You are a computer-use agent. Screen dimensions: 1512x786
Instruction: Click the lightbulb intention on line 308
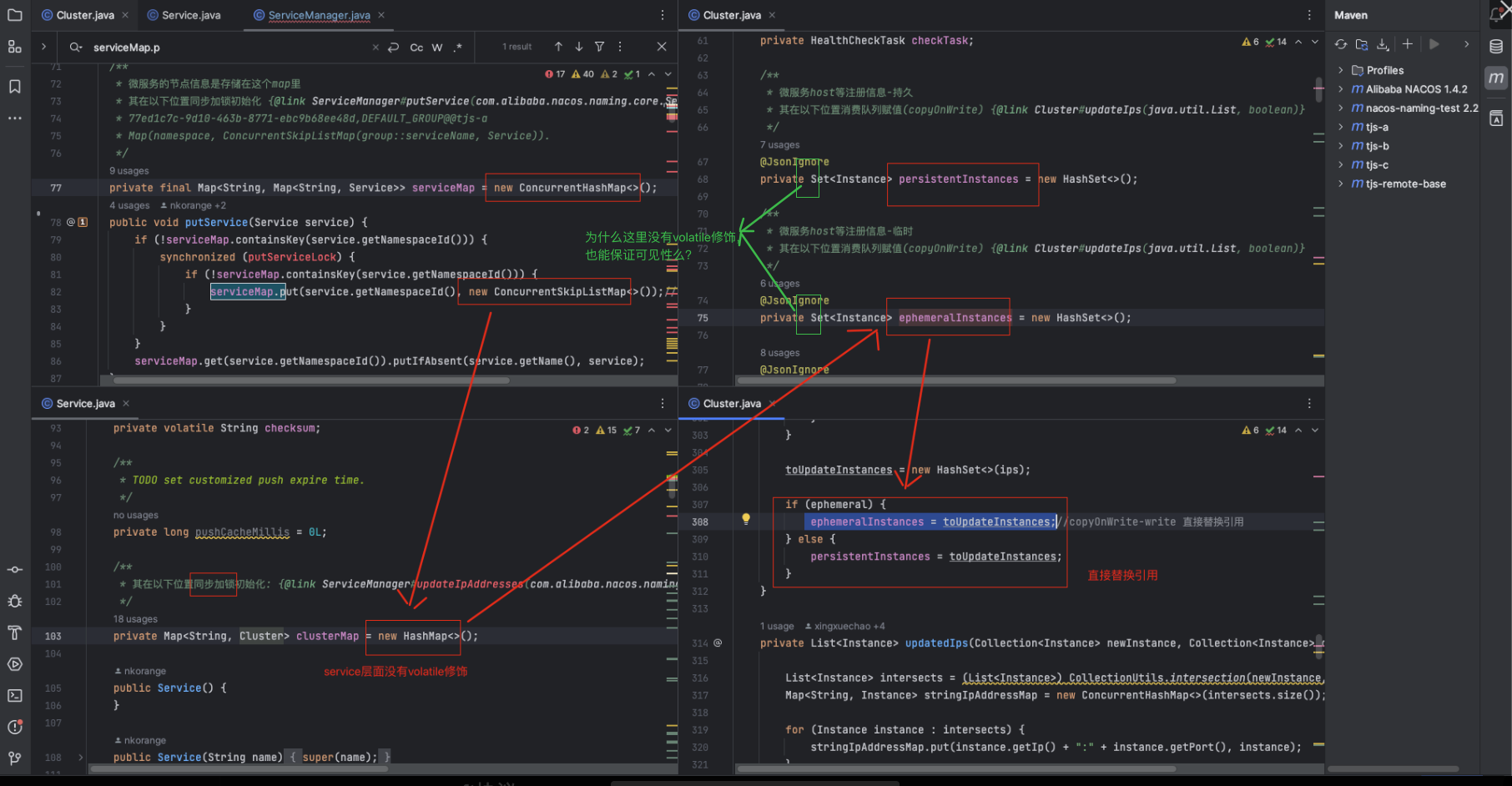coord(746,519)
